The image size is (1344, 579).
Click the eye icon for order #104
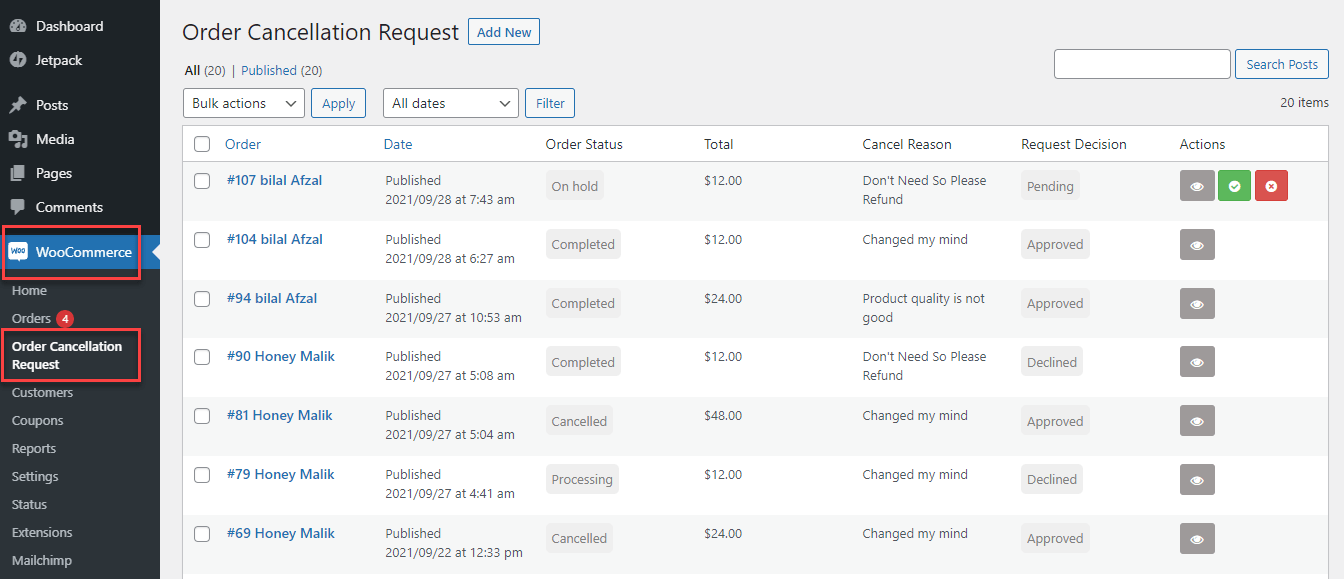[x=1197, y=245]
